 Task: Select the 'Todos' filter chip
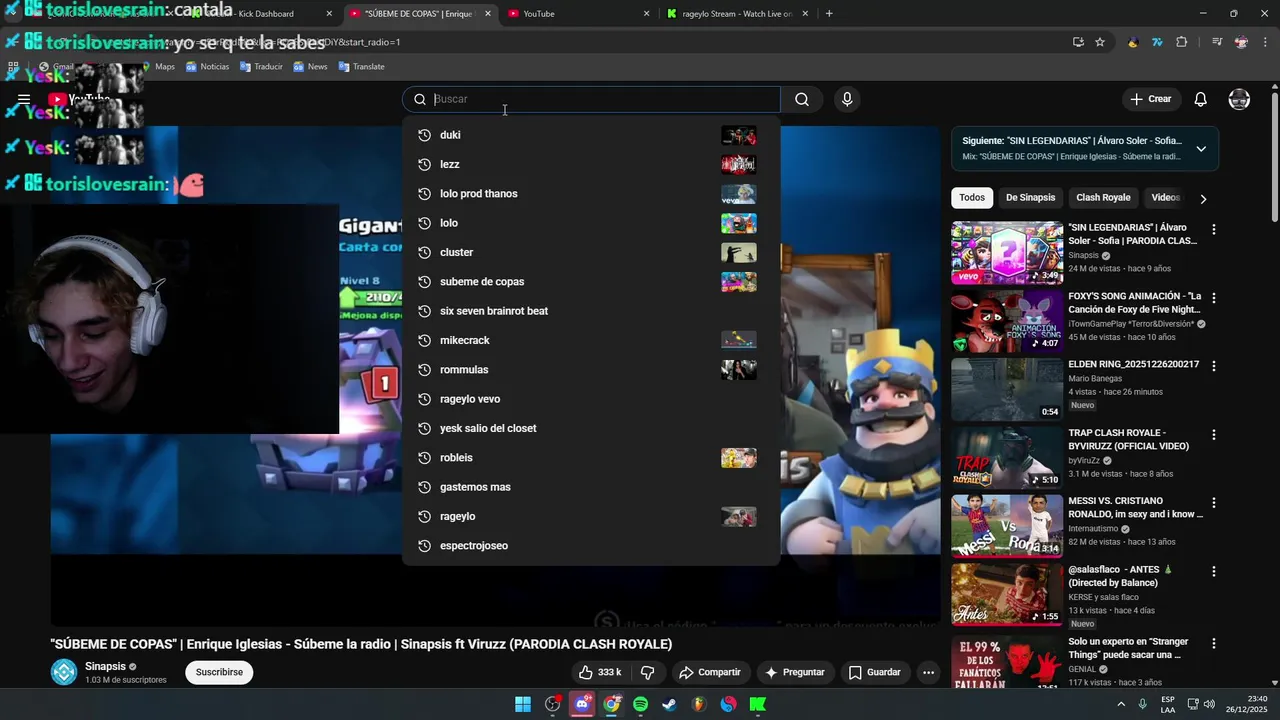coord(972,198)
